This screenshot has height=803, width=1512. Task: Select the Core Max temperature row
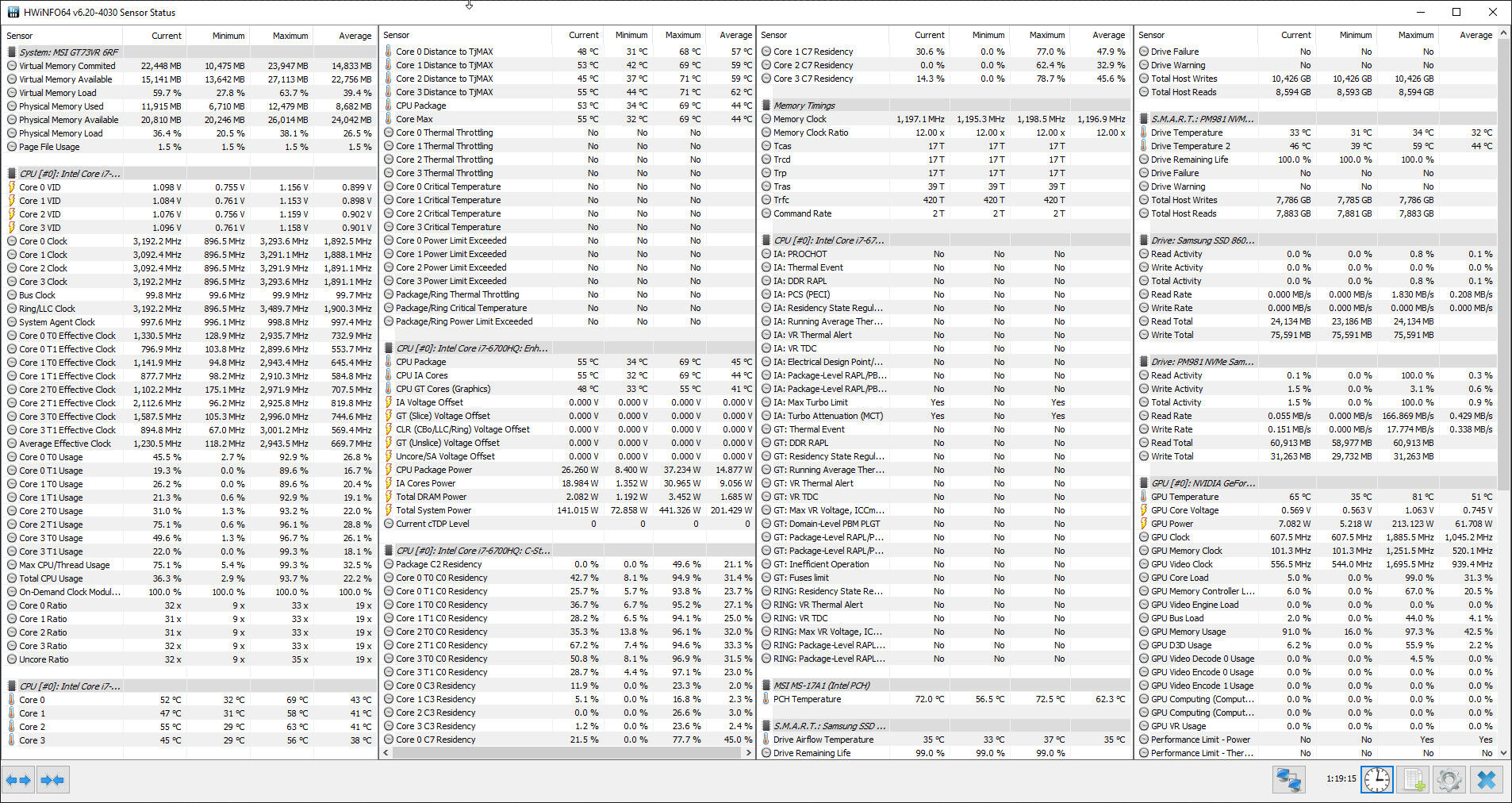pyautogui.click(x=567, y=119)
